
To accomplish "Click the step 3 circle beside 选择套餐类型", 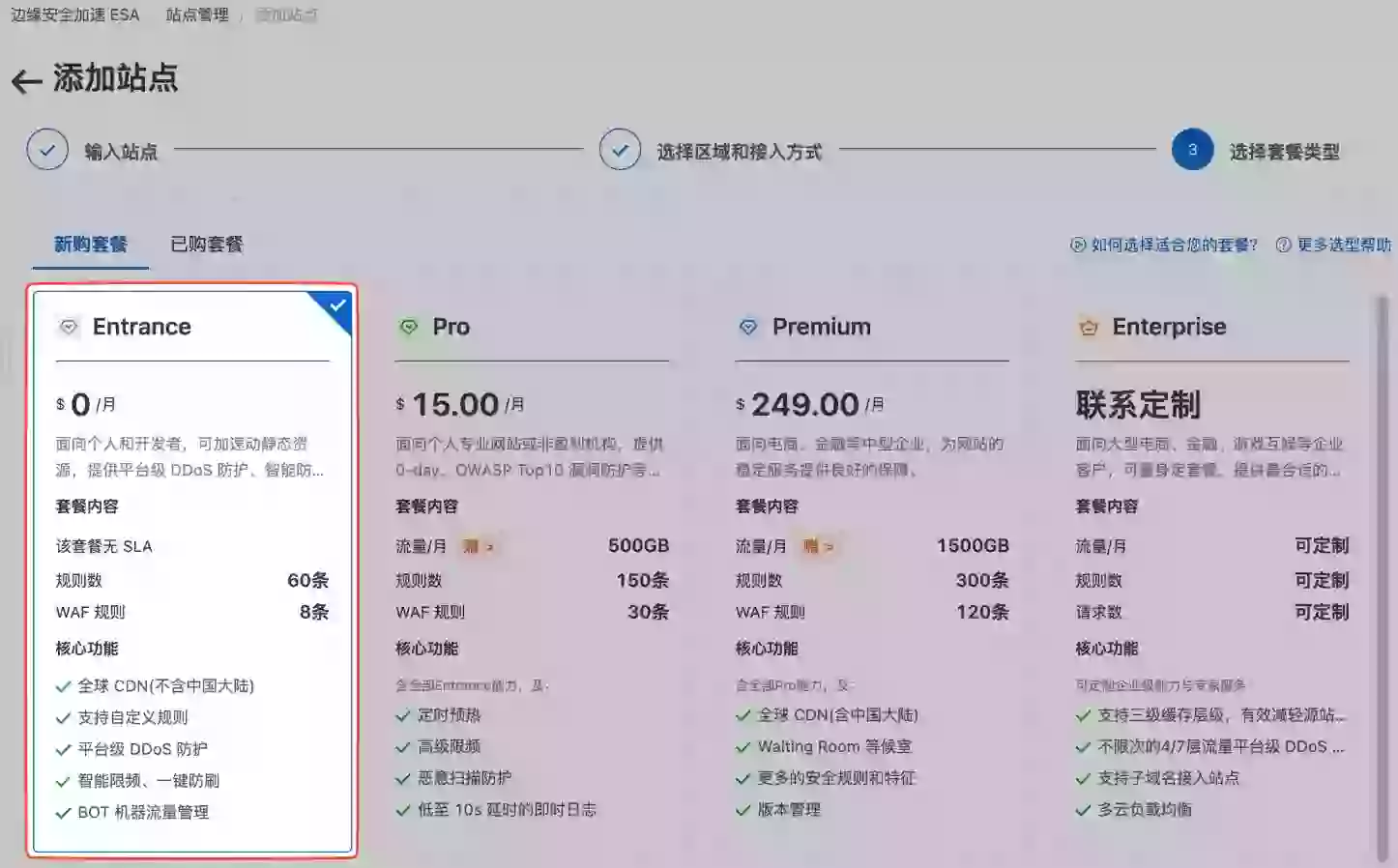I will 1192,151.
